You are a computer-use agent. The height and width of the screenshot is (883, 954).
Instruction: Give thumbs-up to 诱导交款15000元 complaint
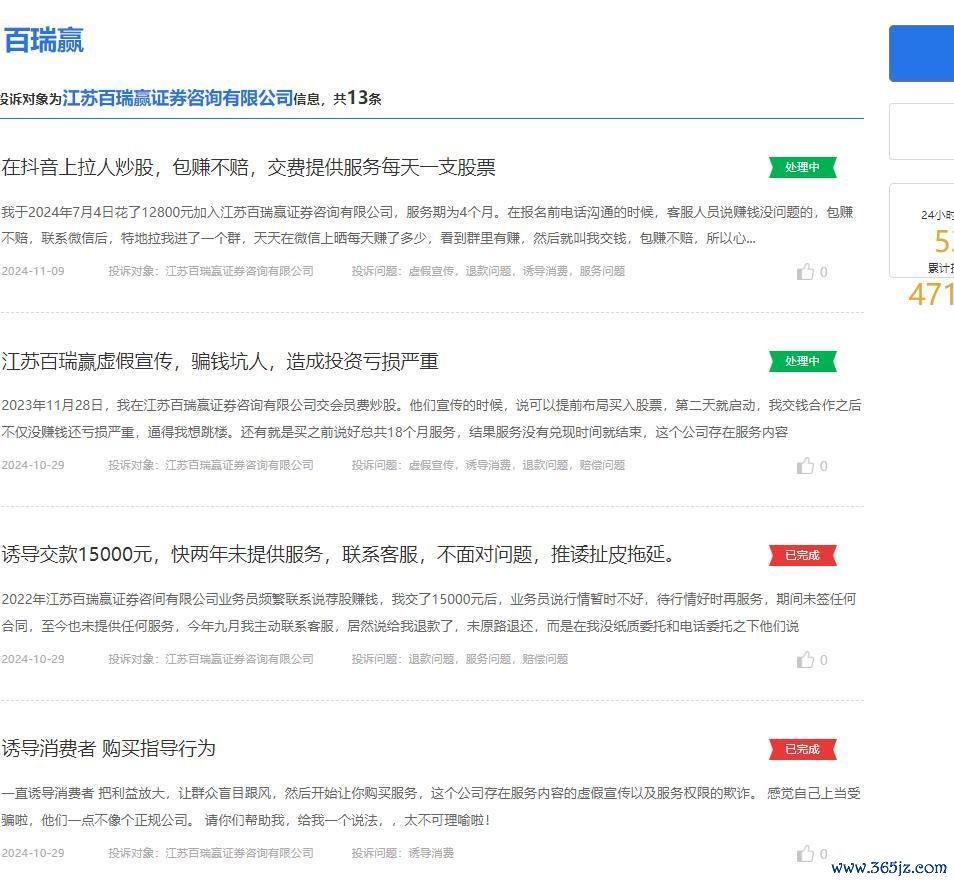[x=806, y=660]
